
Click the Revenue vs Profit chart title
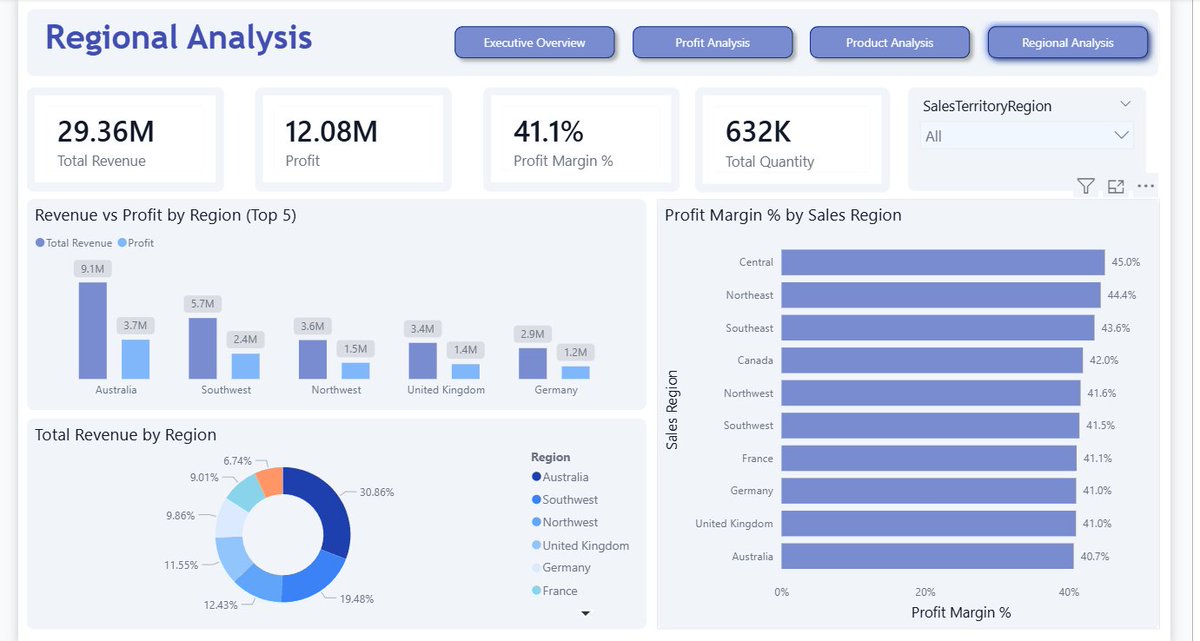click(x=165, y=215)
